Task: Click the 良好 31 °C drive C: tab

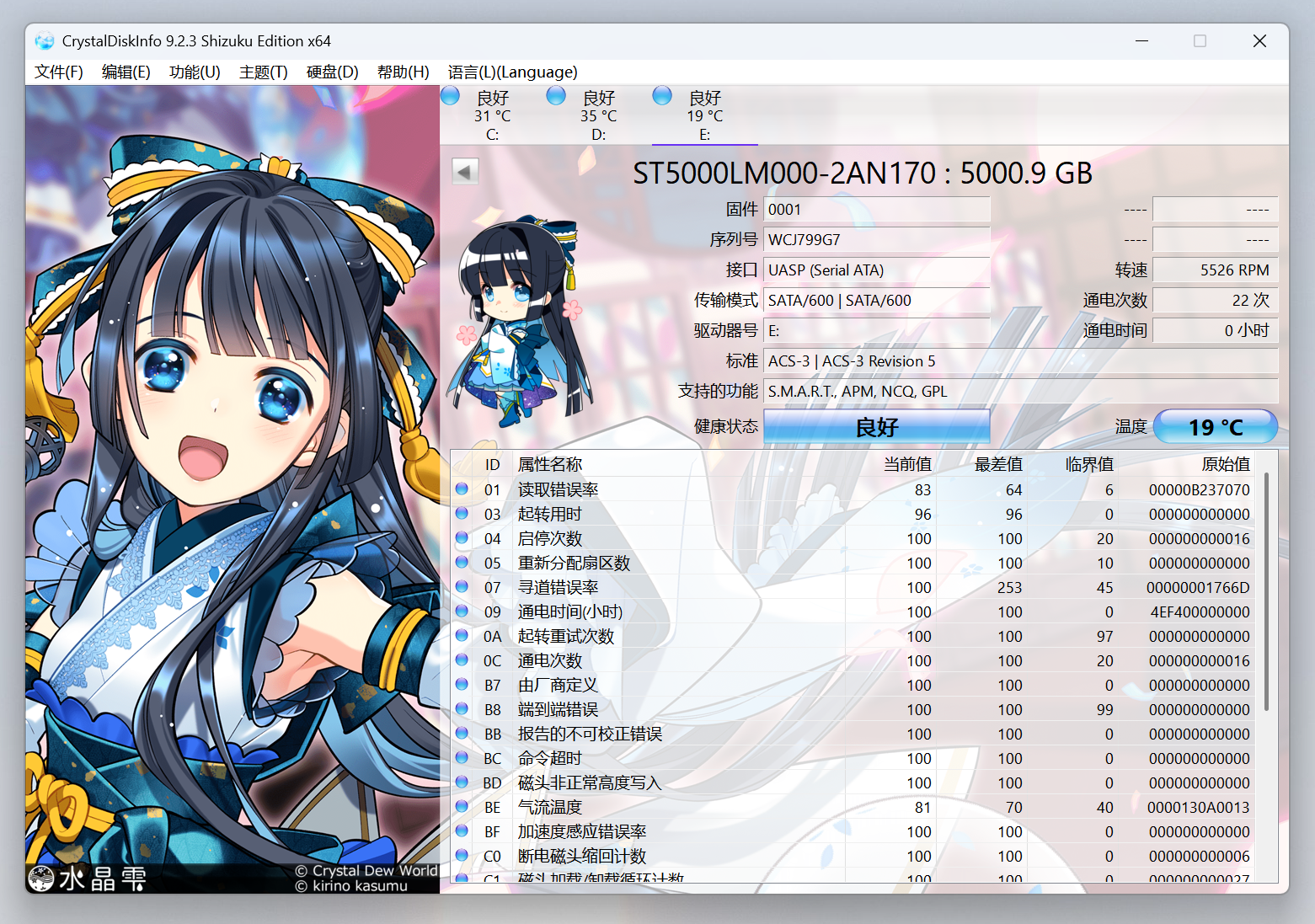Action: click(493, 115)
